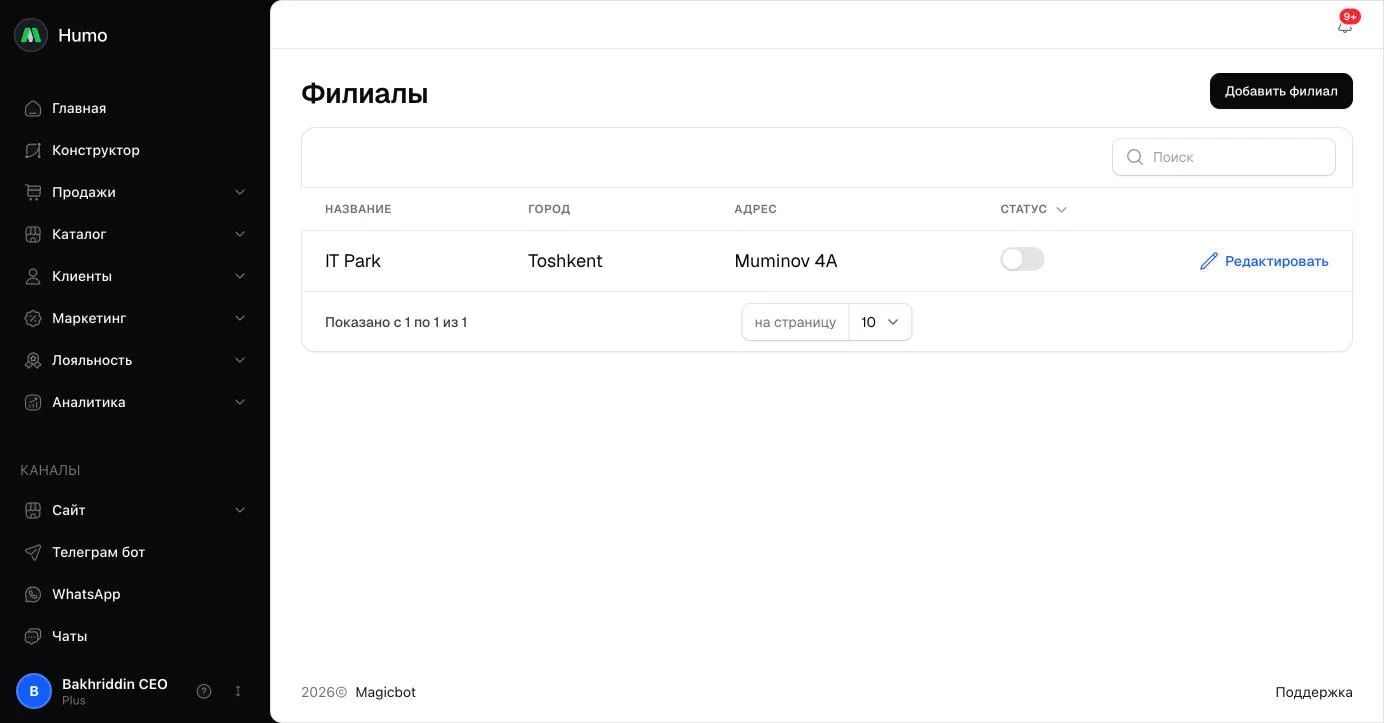Click the Muminov 4A address cell
This screenshot has height=723, width=1384.
tap(786, 261)
